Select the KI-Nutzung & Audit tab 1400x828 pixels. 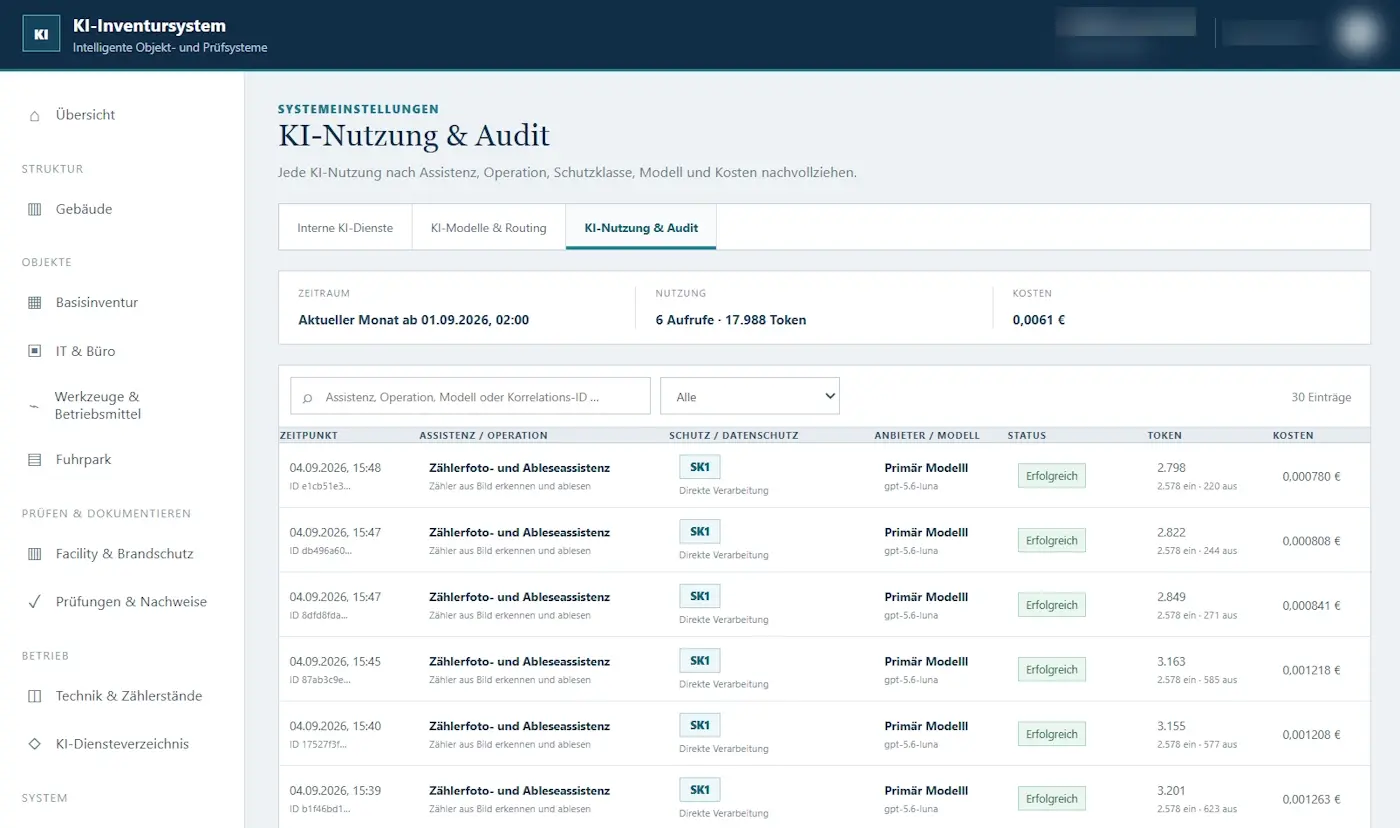point(641,228)
